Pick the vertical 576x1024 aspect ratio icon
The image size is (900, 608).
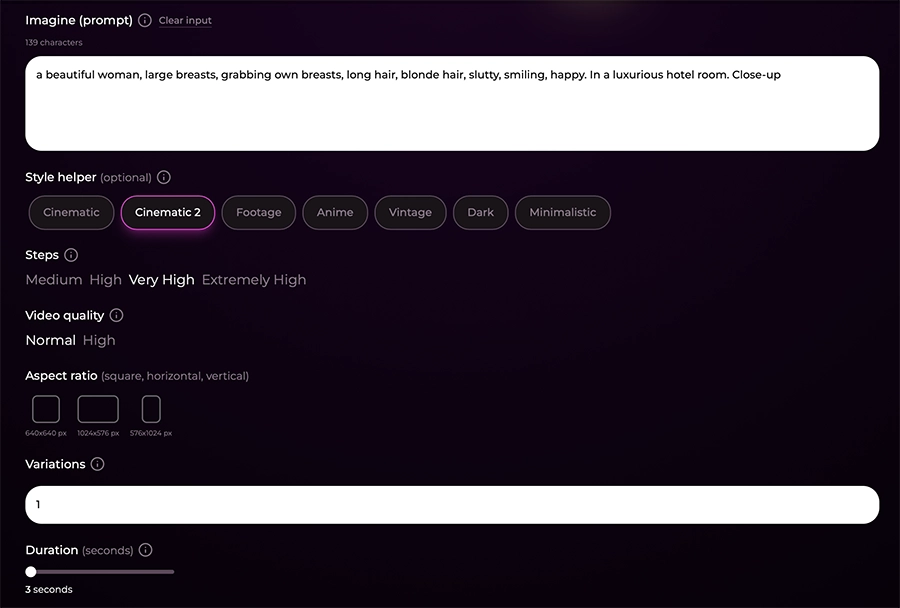[151, 409]
